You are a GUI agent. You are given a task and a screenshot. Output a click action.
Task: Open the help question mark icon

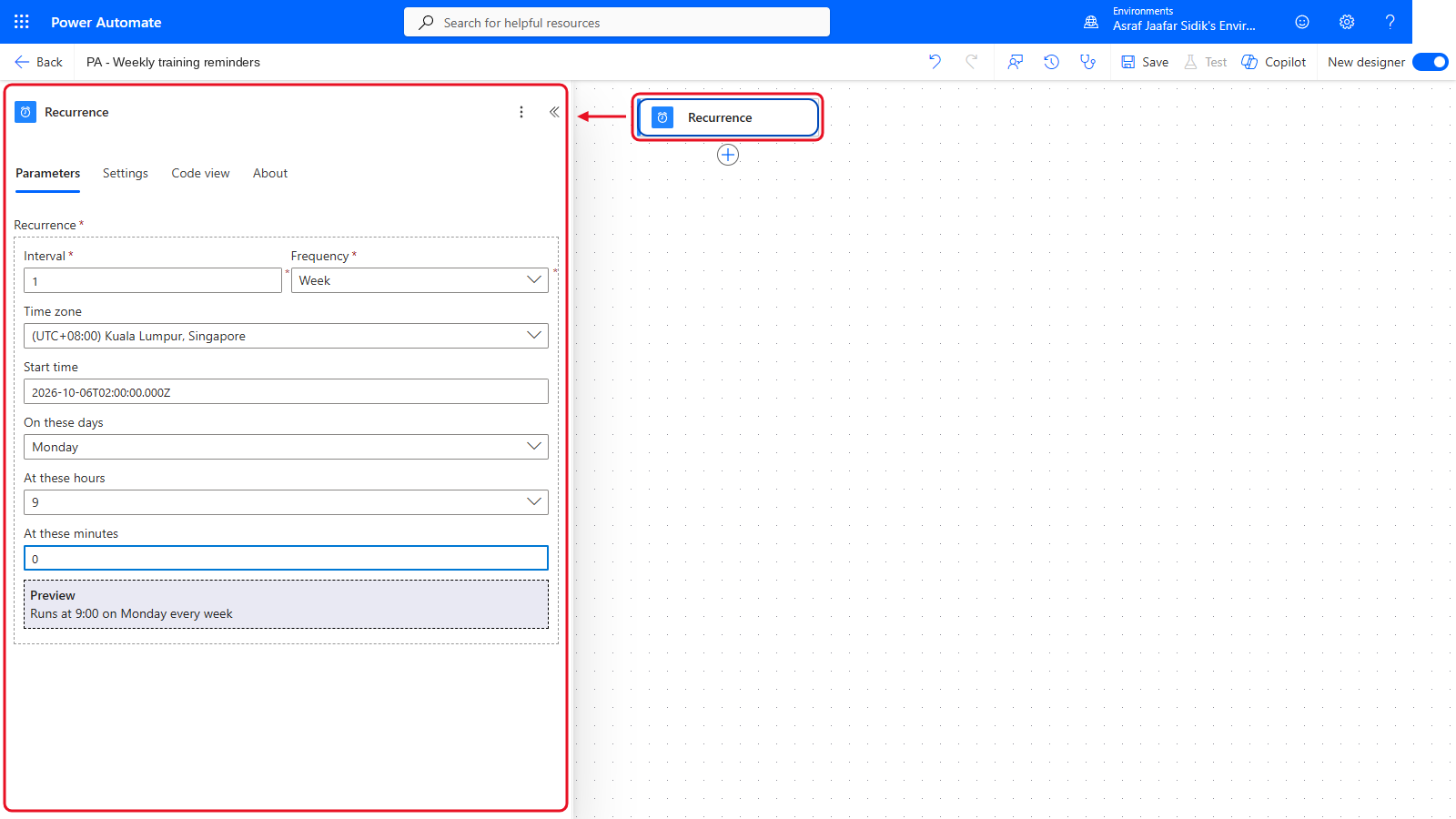pos(1390,22)
